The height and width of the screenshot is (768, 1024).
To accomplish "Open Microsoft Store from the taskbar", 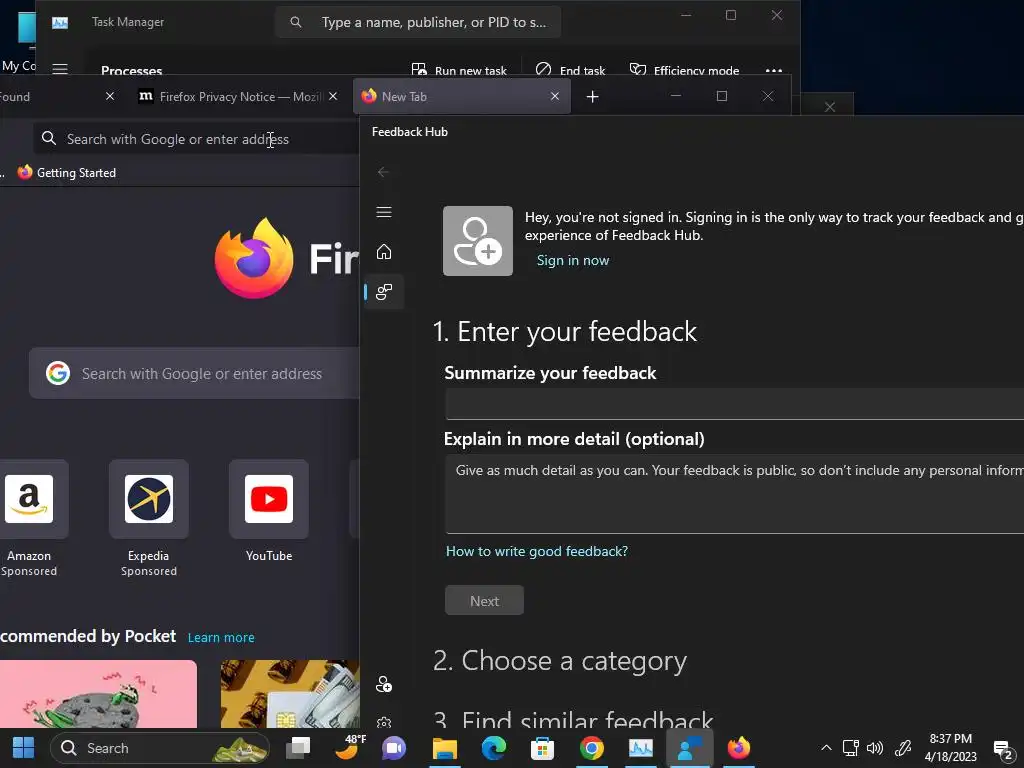I will click(542, 748).
